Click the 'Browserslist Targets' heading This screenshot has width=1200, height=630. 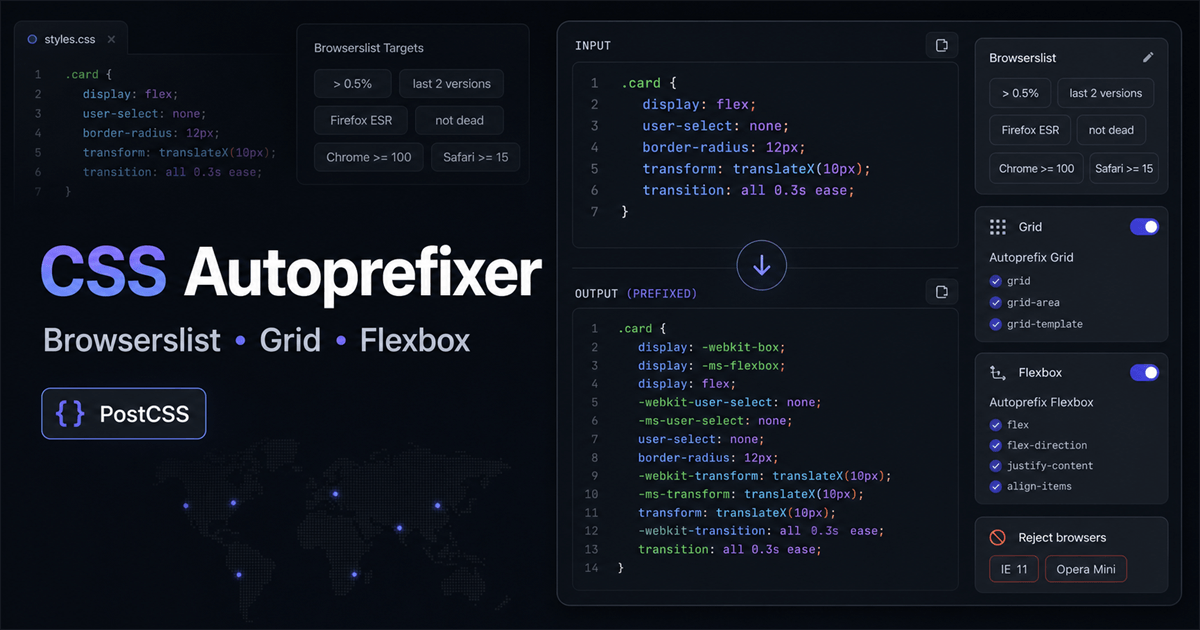[x=369, y=48]
